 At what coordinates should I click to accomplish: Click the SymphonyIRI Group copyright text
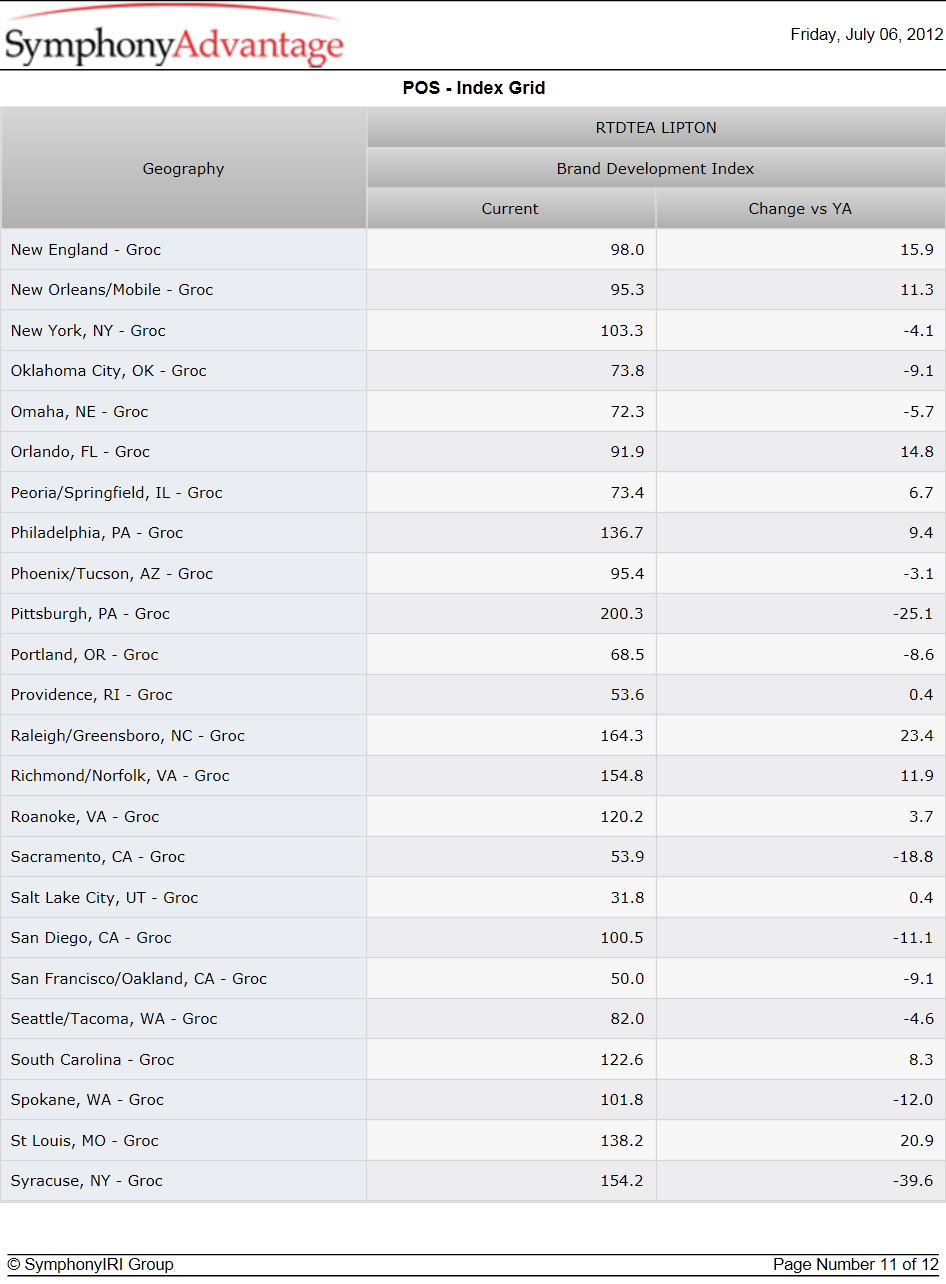90,1264
